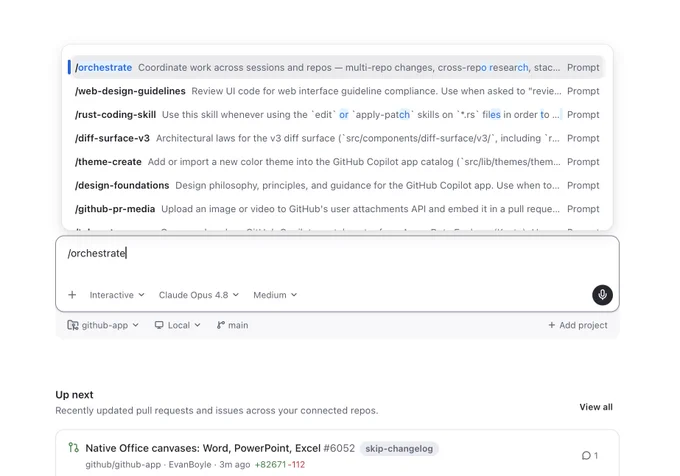The width and height of the screenshot is (680, 476).
Task: Open the Native Office canvases pull request title
Action: [203, 448]
